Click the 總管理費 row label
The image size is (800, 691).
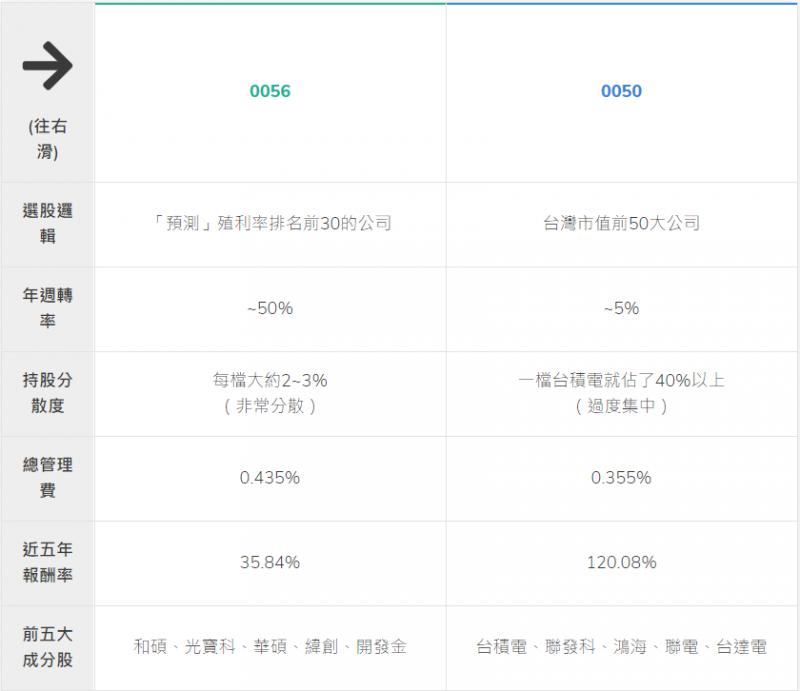pos(47,478)
